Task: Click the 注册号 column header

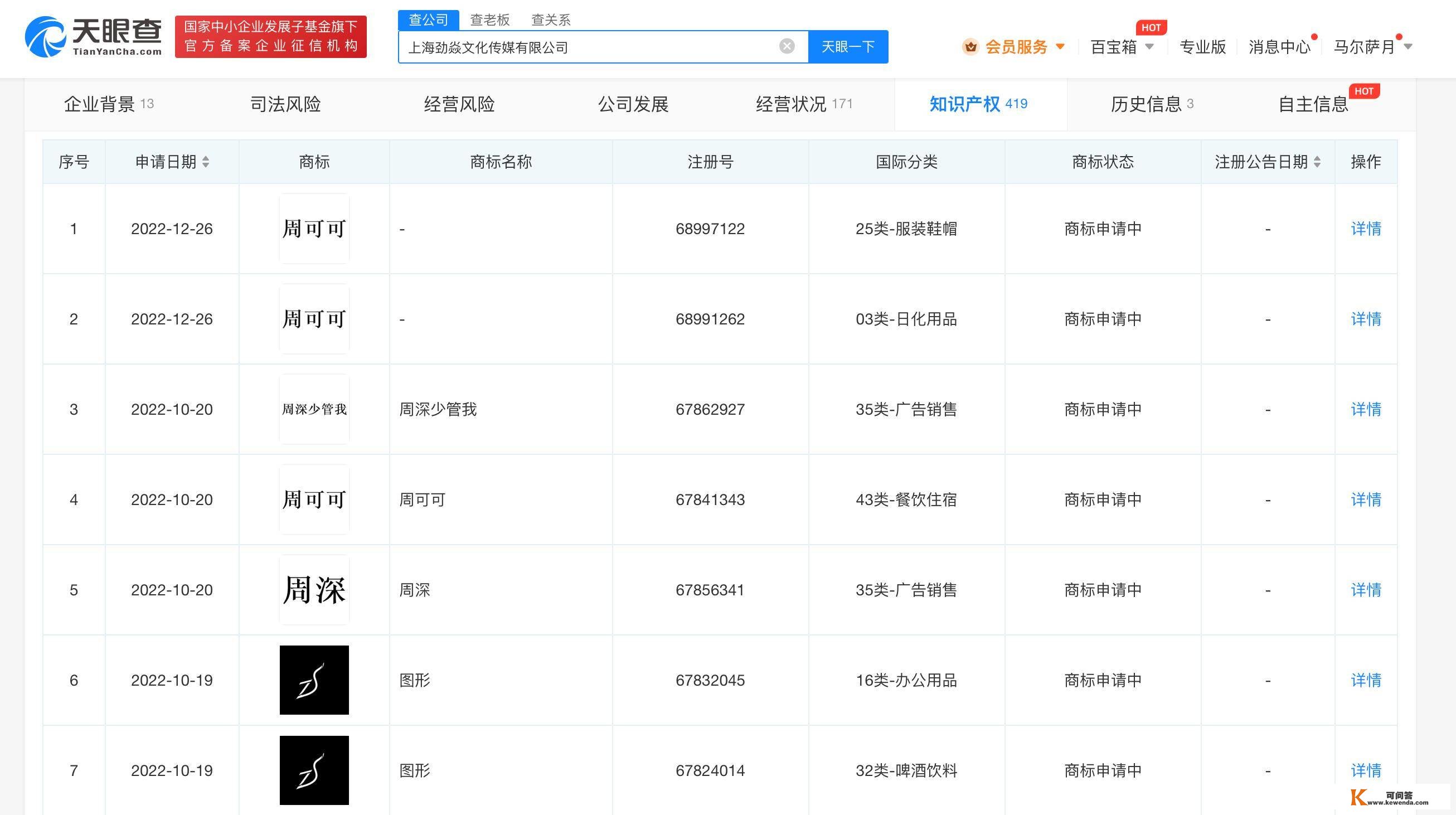Action: click(711, 162)
